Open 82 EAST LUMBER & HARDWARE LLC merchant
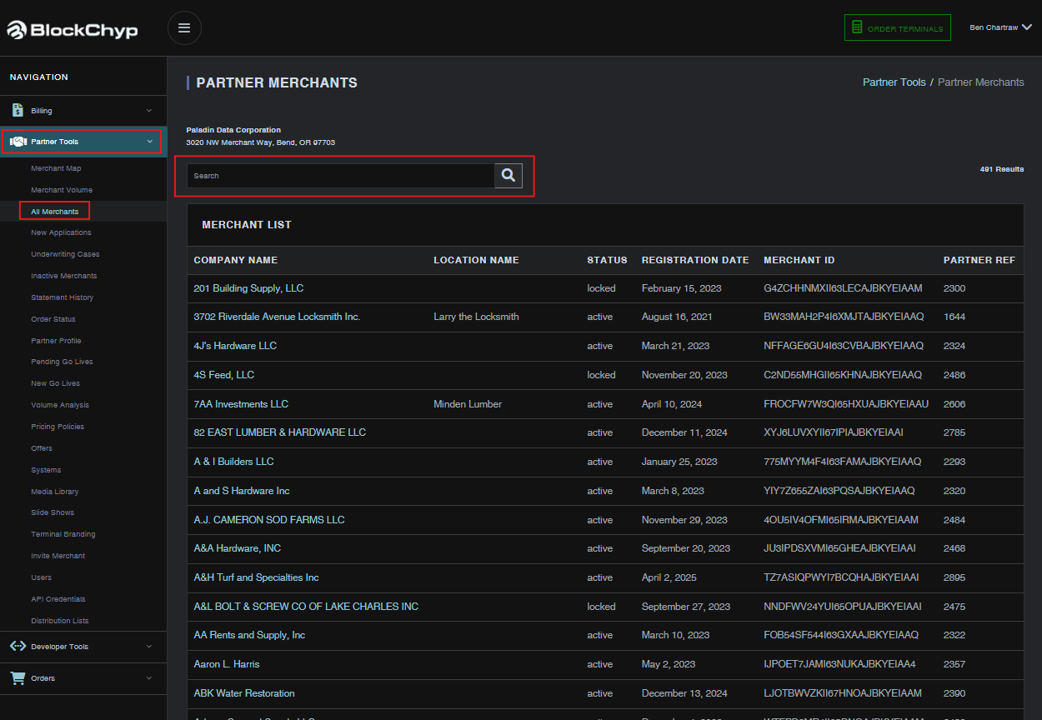Screen dimensions: 1042x720 tap(280, 432)
